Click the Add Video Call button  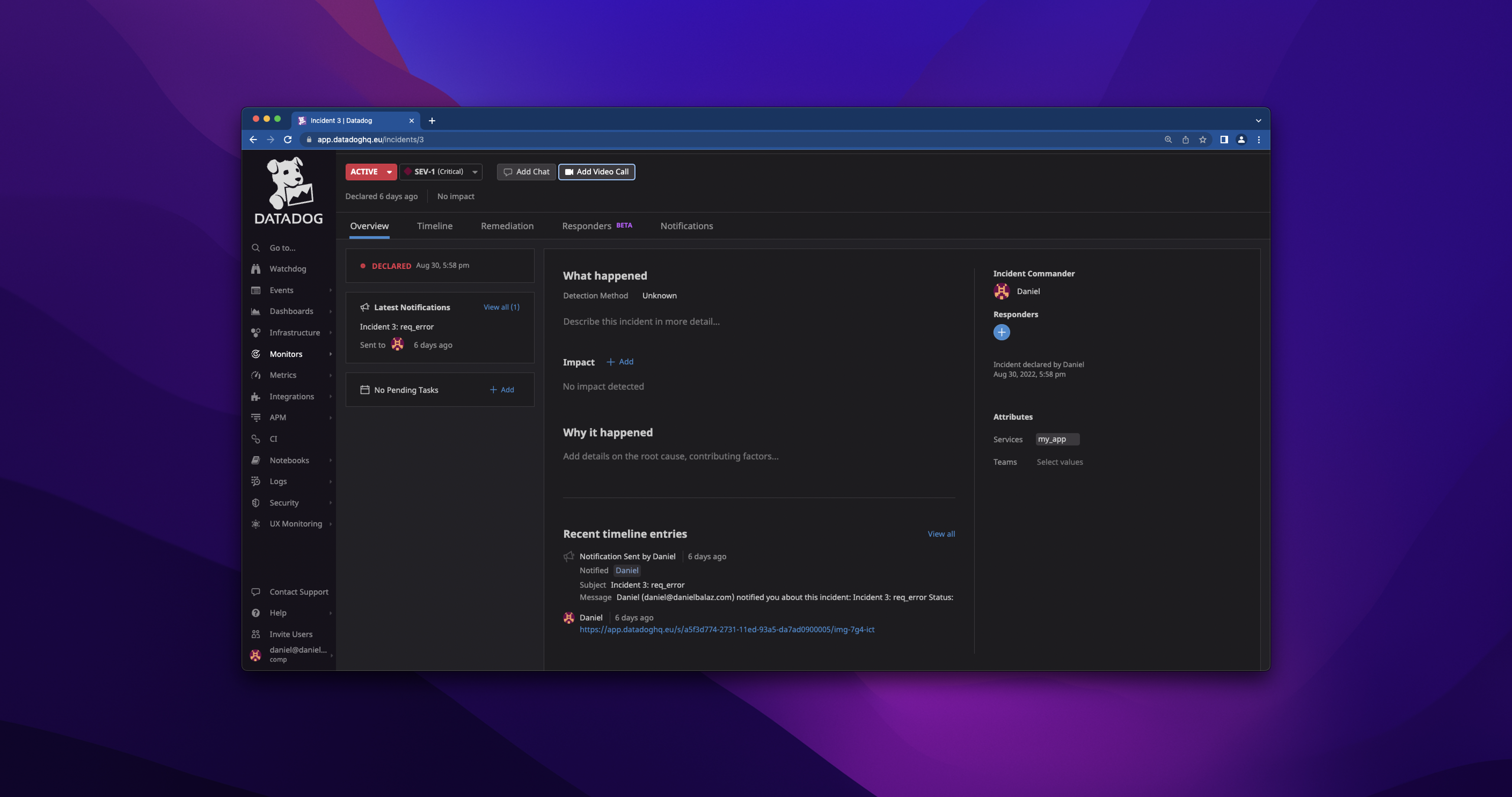pyautogui.click(x=596, y=172)
